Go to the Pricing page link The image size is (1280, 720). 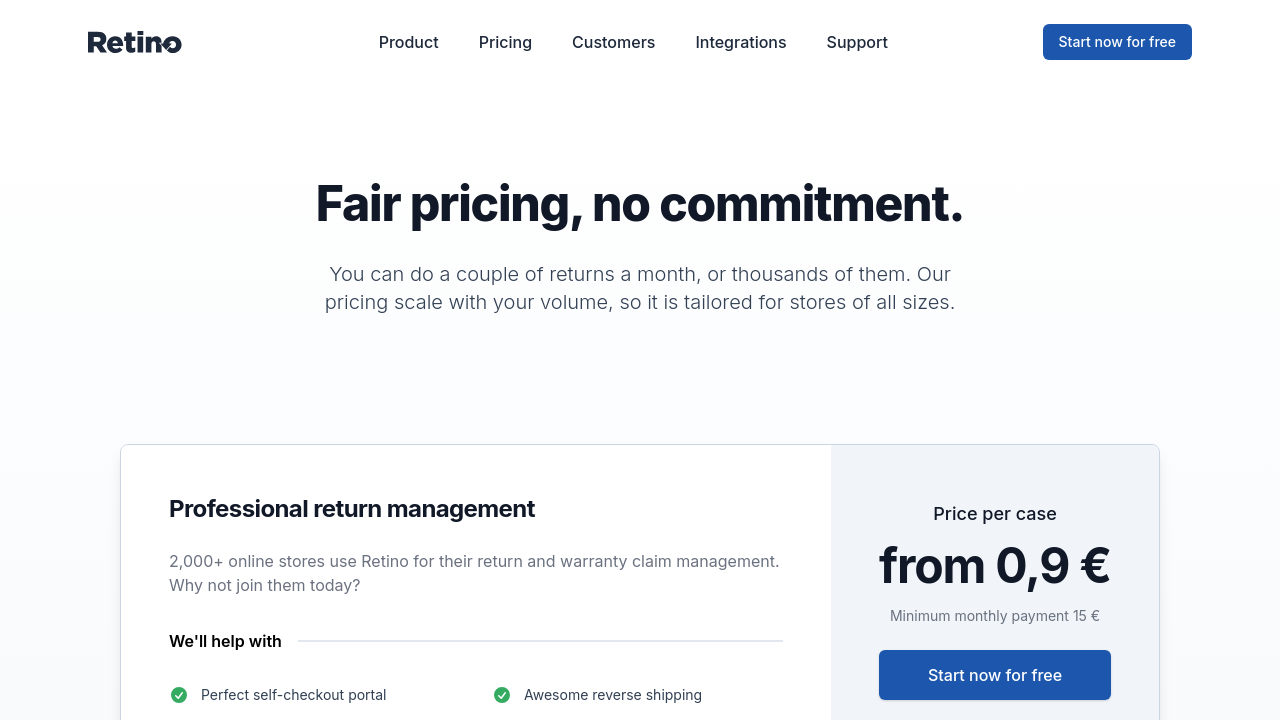tap(505, 42)
